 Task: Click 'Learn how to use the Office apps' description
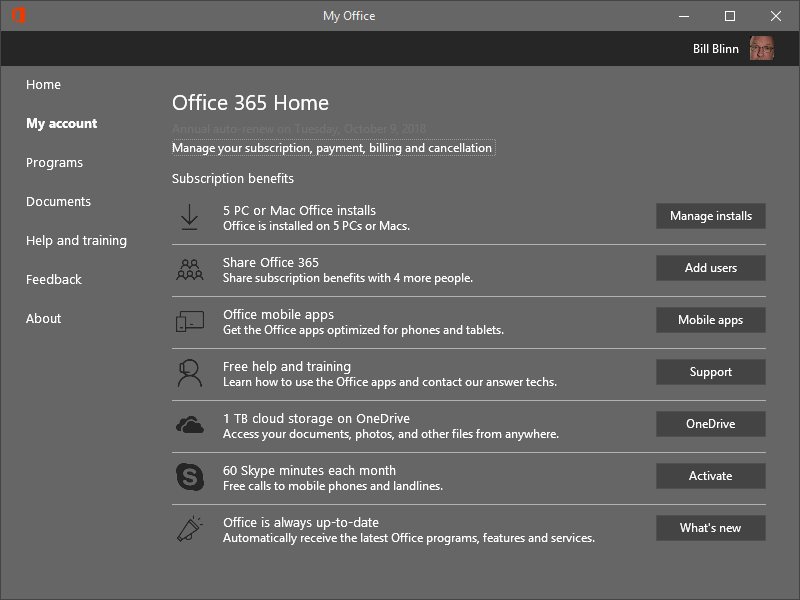point(390,382)
